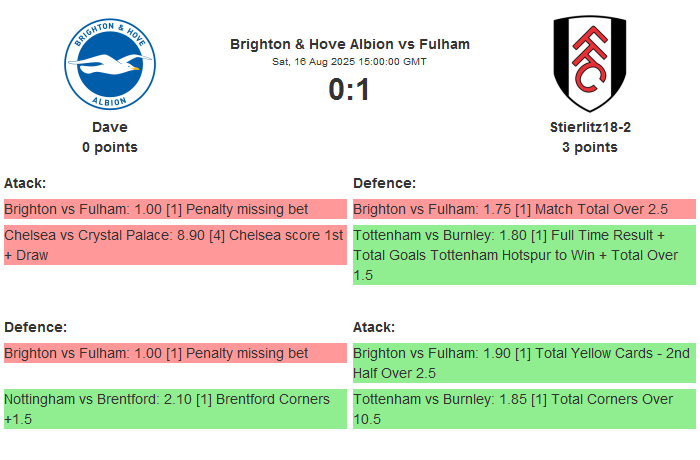
Task: Click the left Atack section heading
Action: [25, 183]
